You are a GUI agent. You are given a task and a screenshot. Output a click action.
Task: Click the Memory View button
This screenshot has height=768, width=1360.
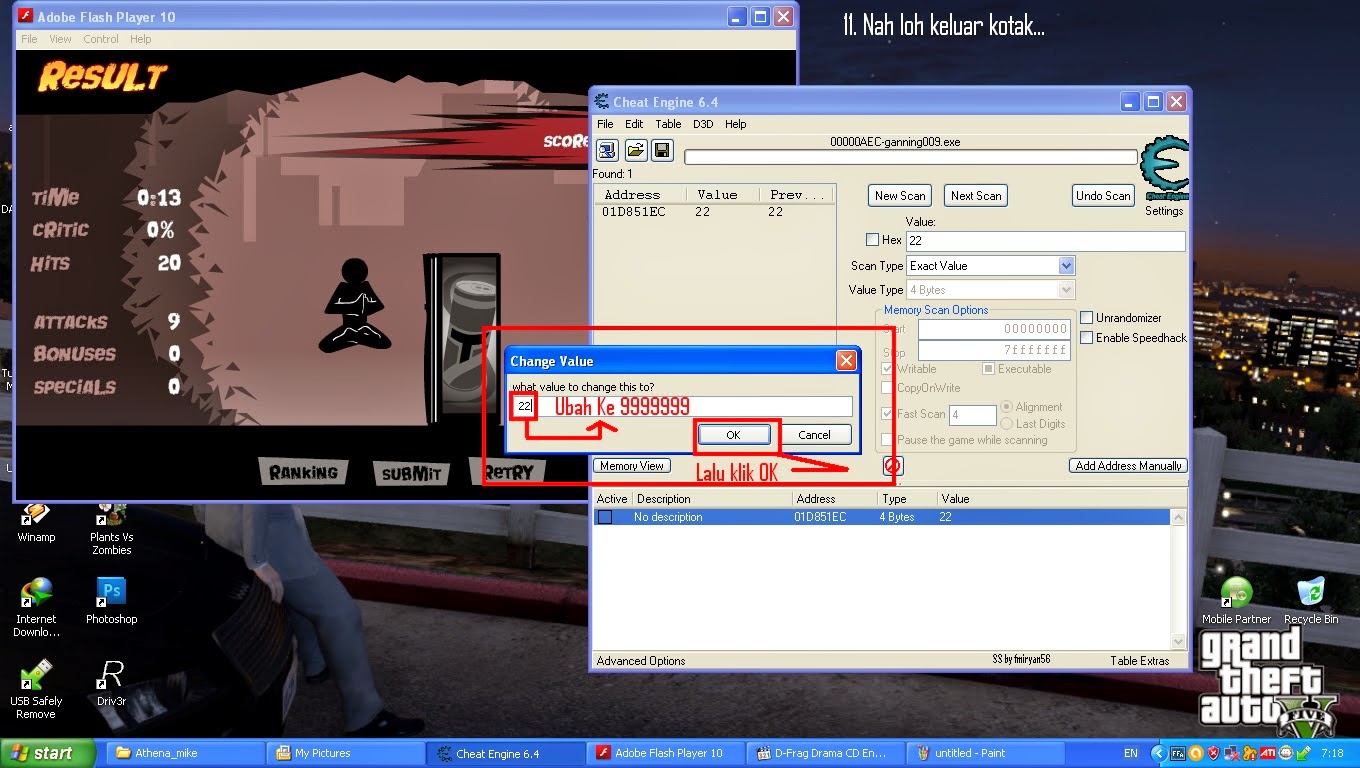coord(632,466)
